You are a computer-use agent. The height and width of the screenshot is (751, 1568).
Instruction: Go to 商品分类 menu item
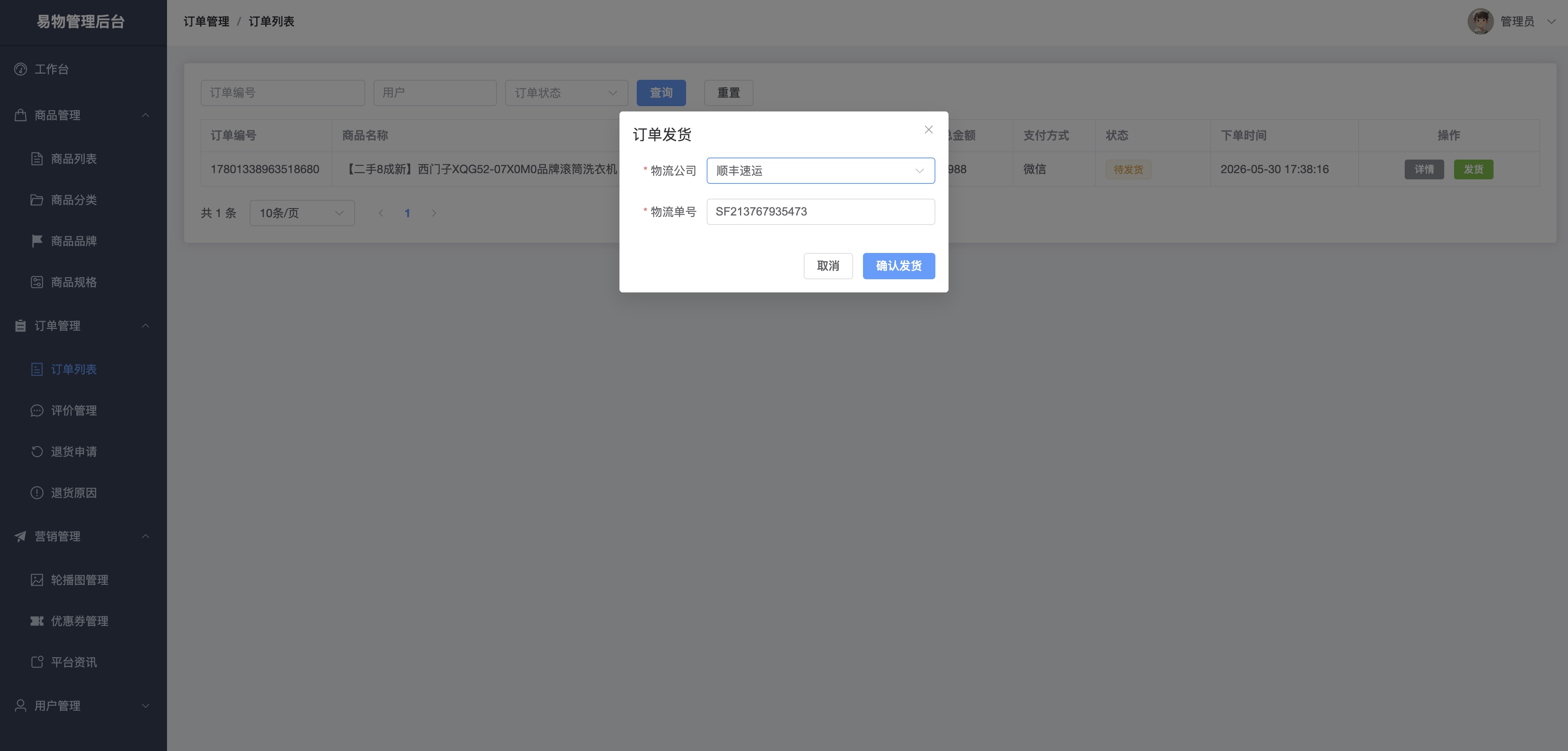point(84,200)
